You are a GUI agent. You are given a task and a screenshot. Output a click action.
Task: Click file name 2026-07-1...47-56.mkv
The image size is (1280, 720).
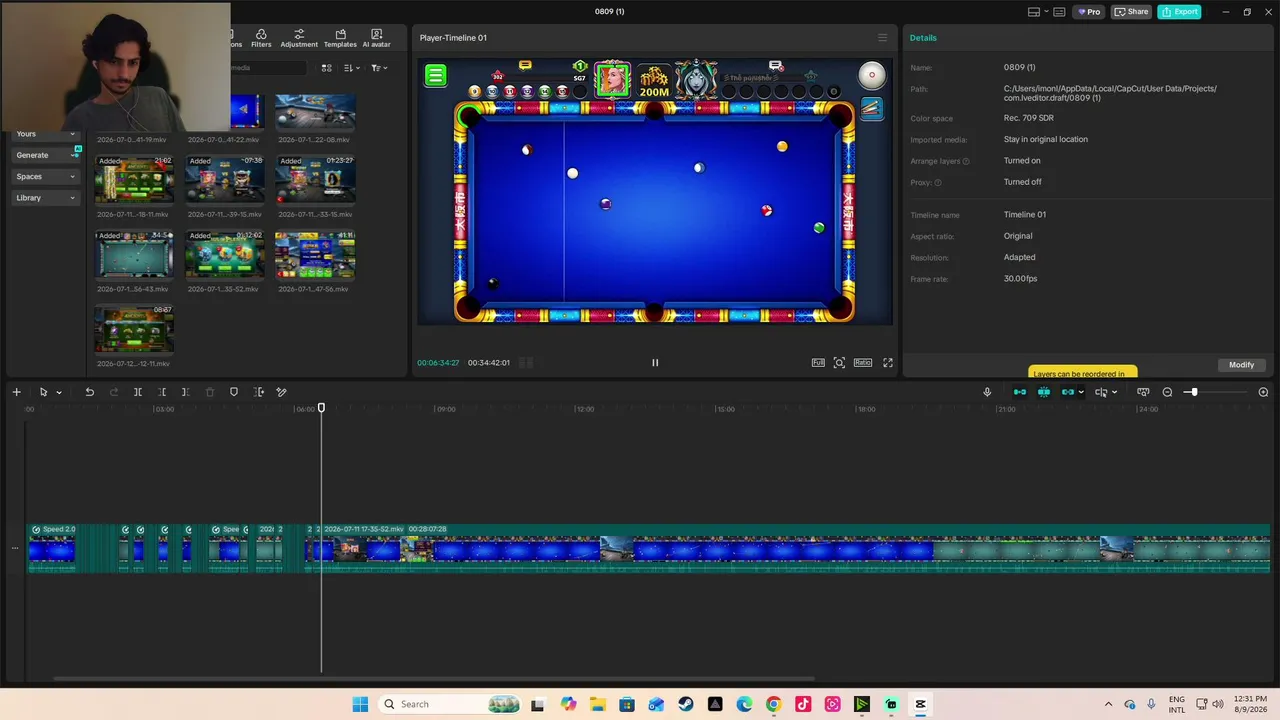click(x=314, y=289)
